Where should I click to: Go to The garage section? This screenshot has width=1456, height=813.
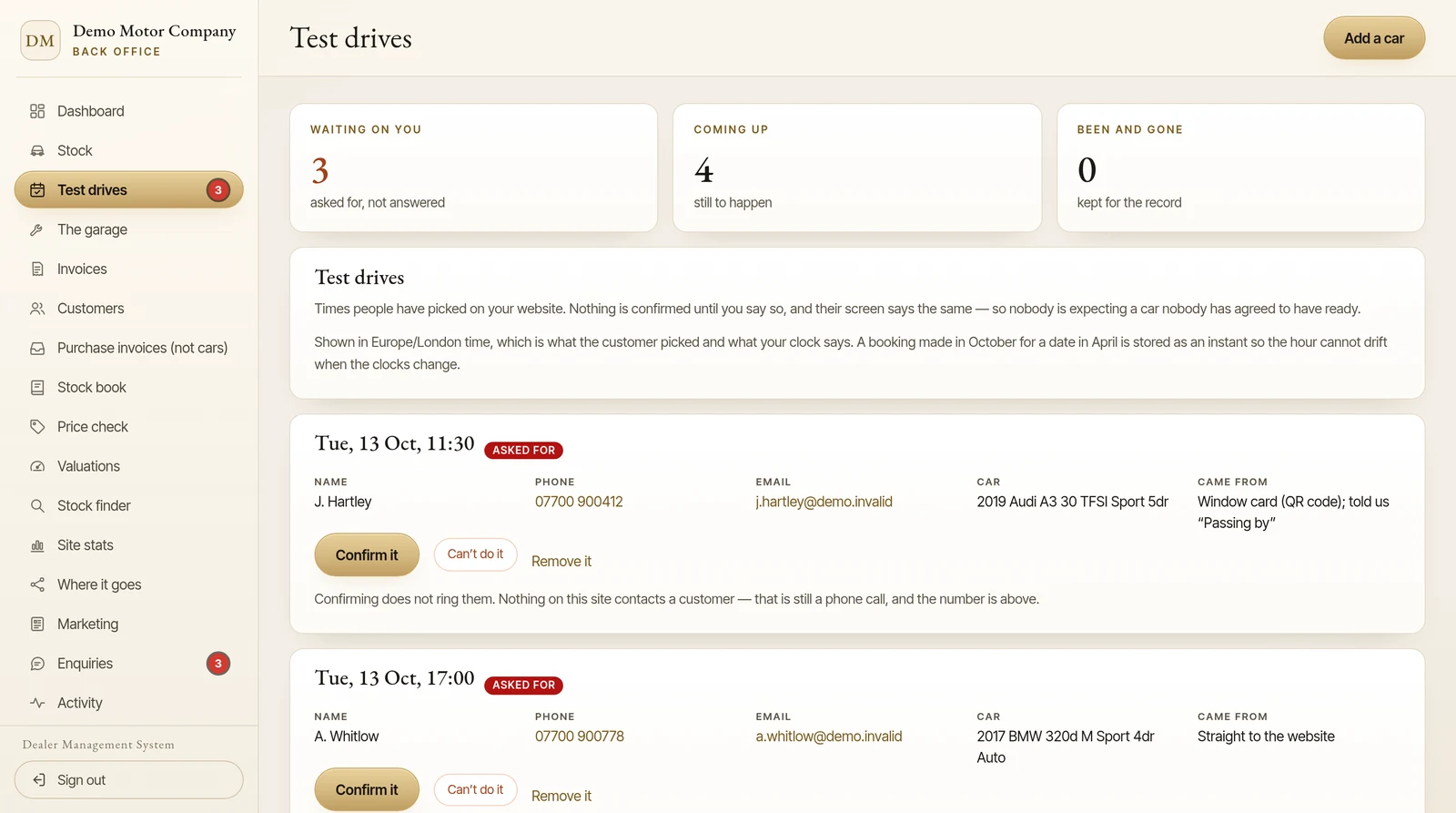(x=128, y=229)
